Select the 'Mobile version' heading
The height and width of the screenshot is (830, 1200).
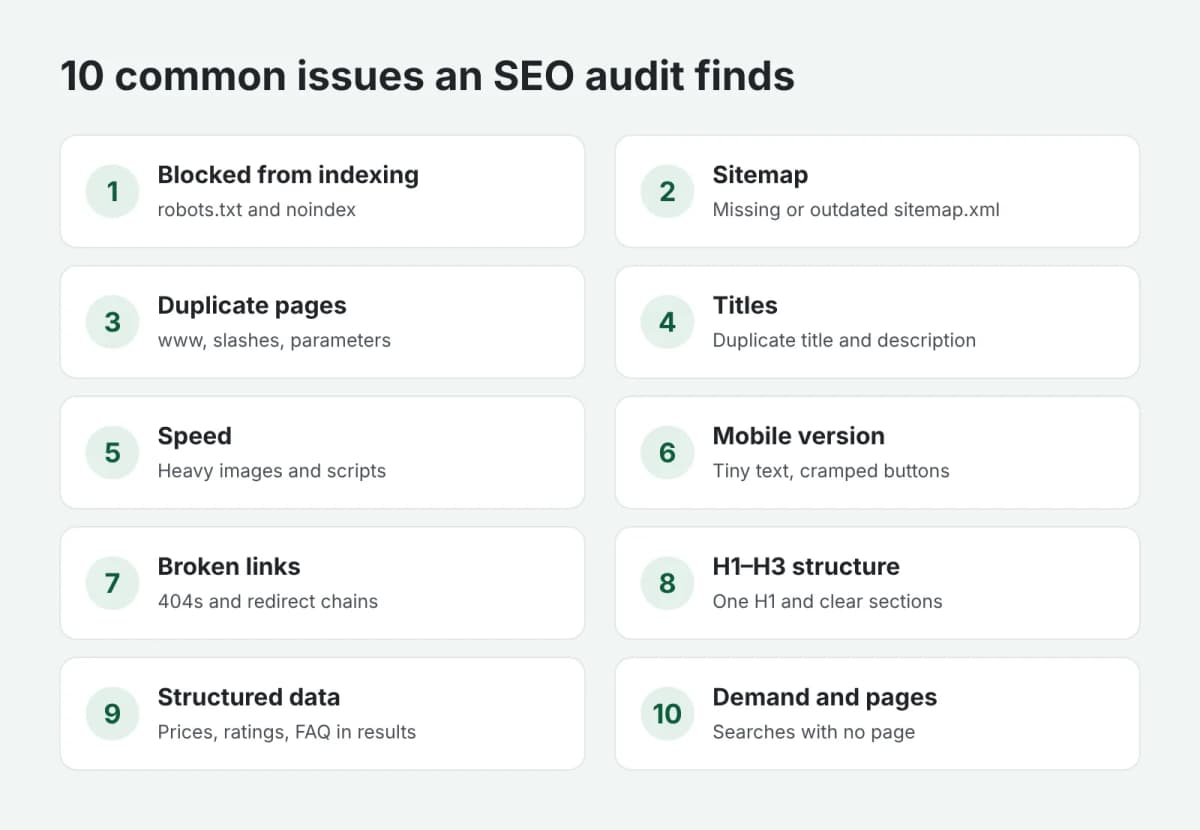(799, 436)
